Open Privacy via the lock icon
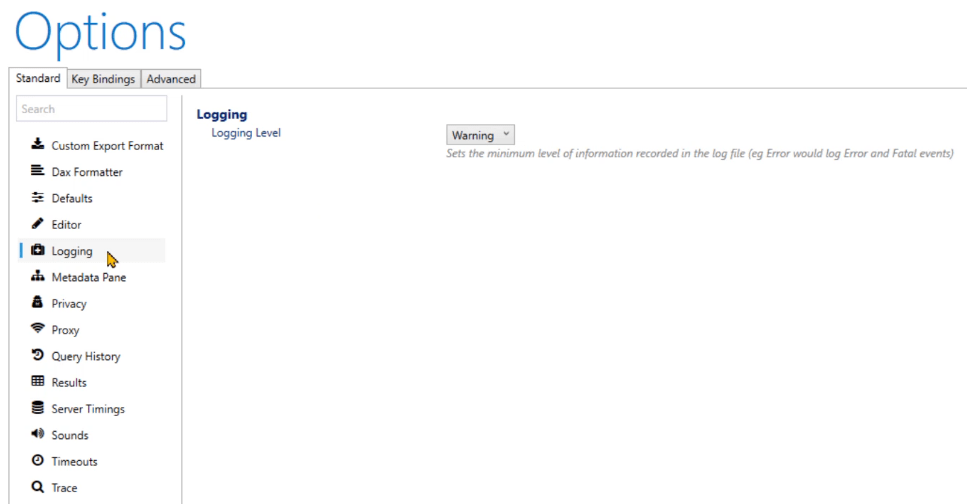The width and height of the screenshot is (967, 504). coord(38,302)
